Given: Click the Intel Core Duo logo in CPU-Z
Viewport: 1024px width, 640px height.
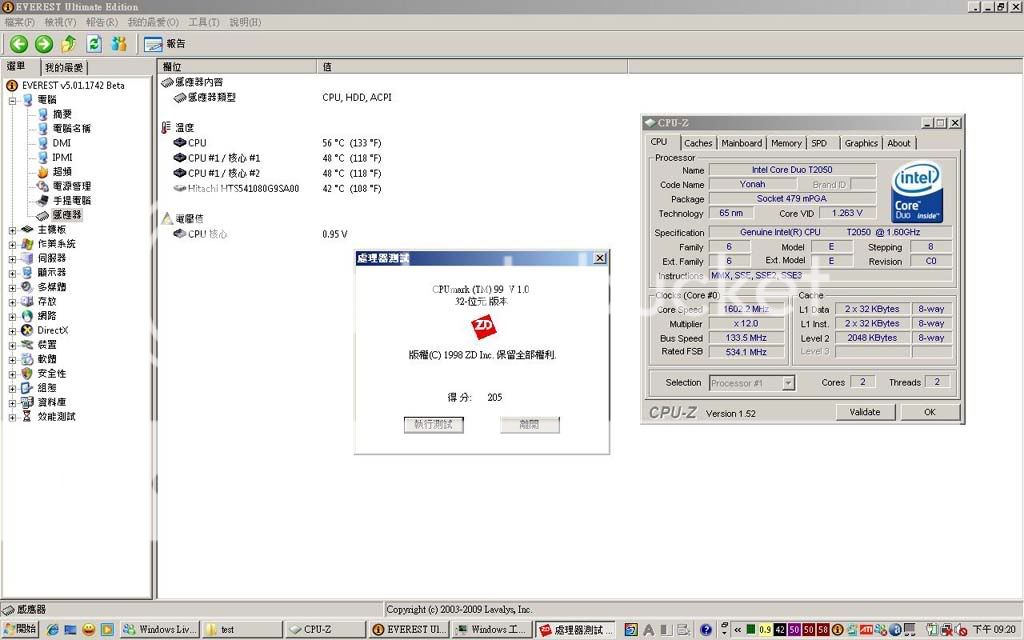Looking at the screenshot, I should [917, 192].
